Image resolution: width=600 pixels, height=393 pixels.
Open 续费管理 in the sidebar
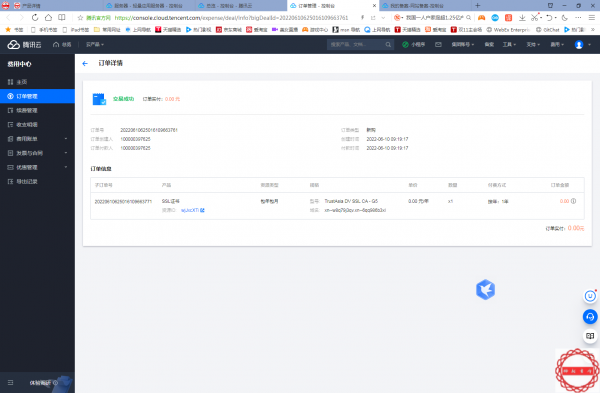point(37,110)
